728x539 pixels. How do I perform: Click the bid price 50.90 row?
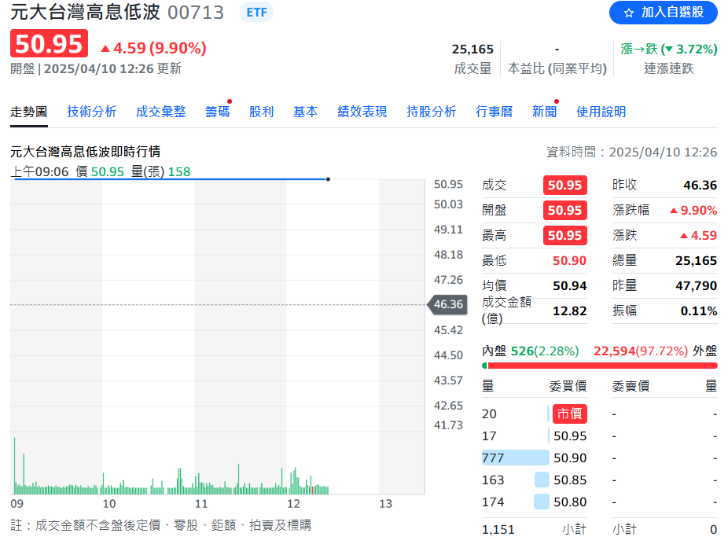click(x=534, y=458)
